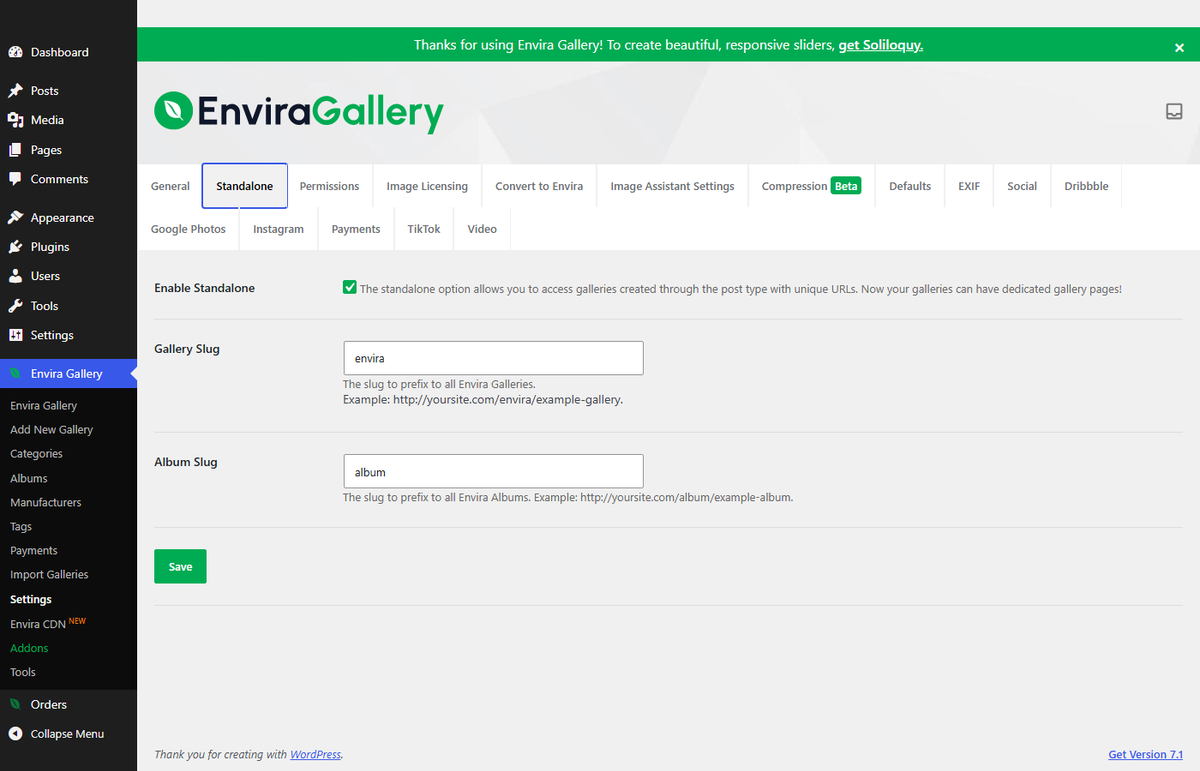
Task: Click the Get Version 7.1 link
Action: pyautogui.click(x=1146, y=754)
